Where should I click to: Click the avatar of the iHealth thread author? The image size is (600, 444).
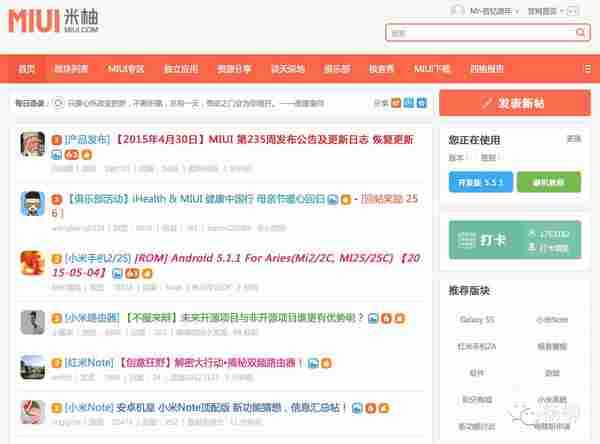pyautogui.click(x=32, y=203)
